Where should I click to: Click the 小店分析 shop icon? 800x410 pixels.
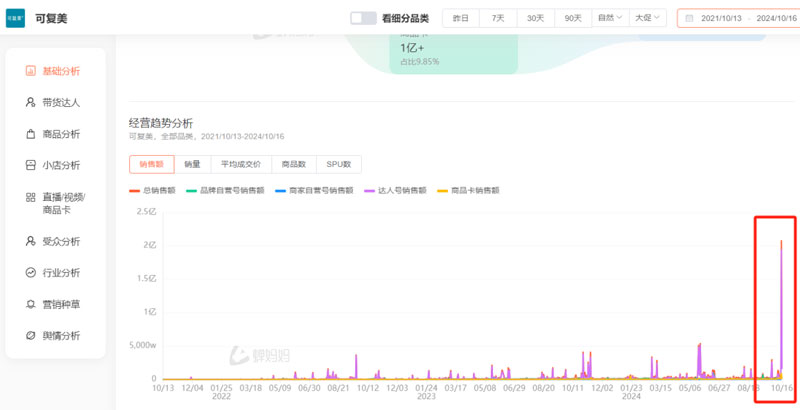(x=30, y=165)
